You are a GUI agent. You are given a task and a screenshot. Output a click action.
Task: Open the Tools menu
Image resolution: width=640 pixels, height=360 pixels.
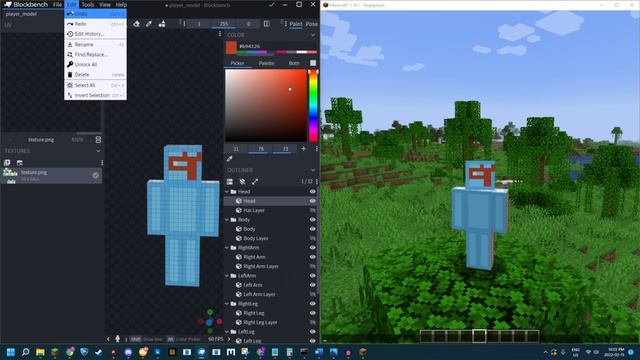[88, 4]
